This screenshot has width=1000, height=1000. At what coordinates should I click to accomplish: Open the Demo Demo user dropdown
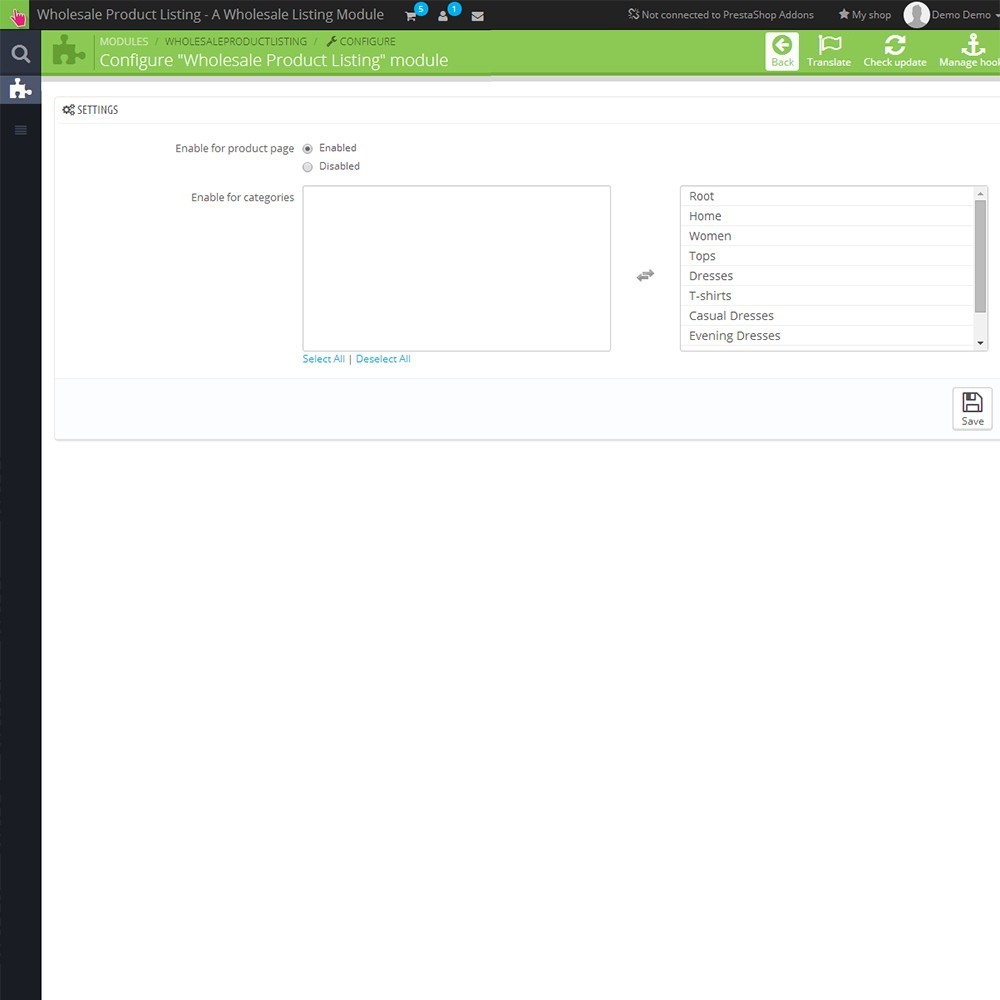[x=952, y=15]
